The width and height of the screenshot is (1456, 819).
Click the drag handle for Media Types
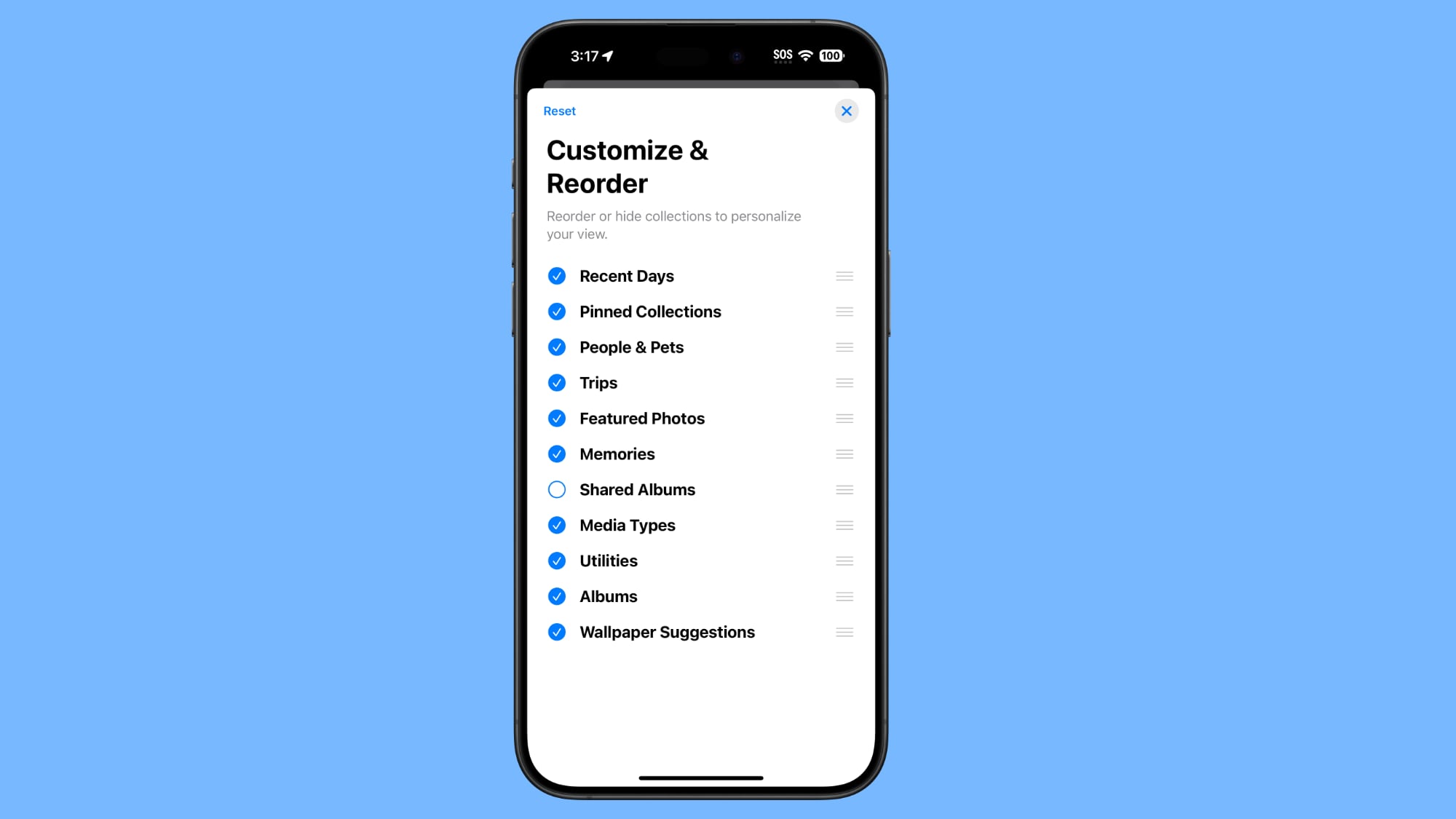pos(844,525)
